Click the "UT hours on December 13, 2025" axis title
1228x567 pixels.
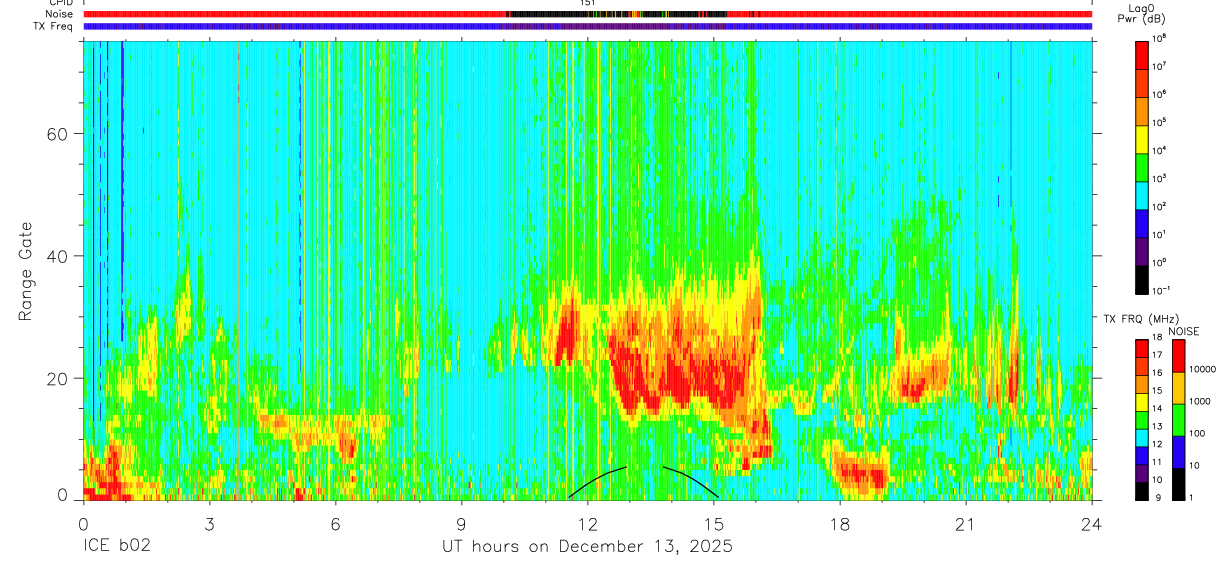pyautogui.click(x=588, y=546)
